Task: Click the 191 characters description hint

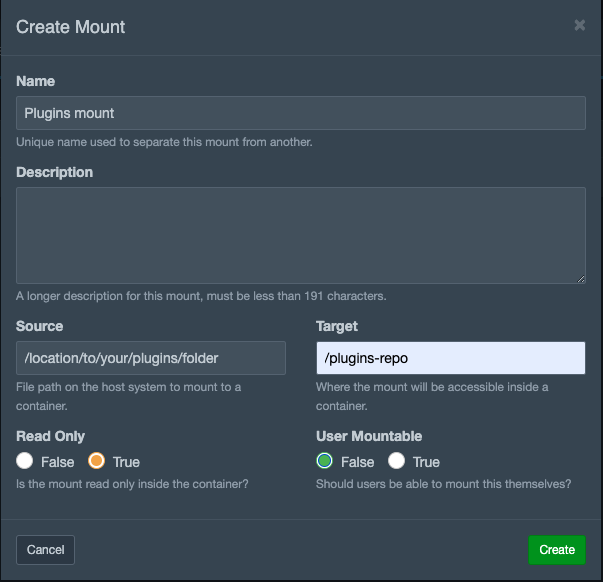Action: point(201,296)
